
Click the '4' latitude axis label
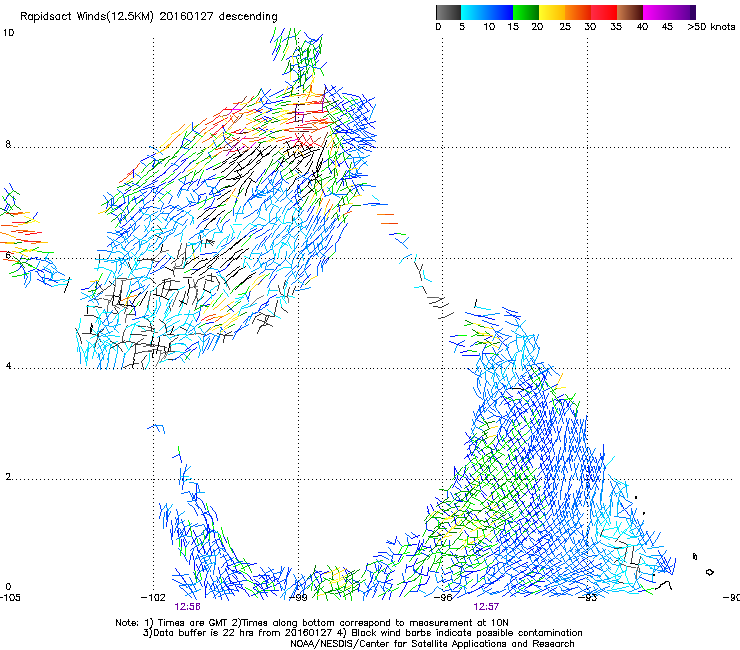(x=8, y=366)
